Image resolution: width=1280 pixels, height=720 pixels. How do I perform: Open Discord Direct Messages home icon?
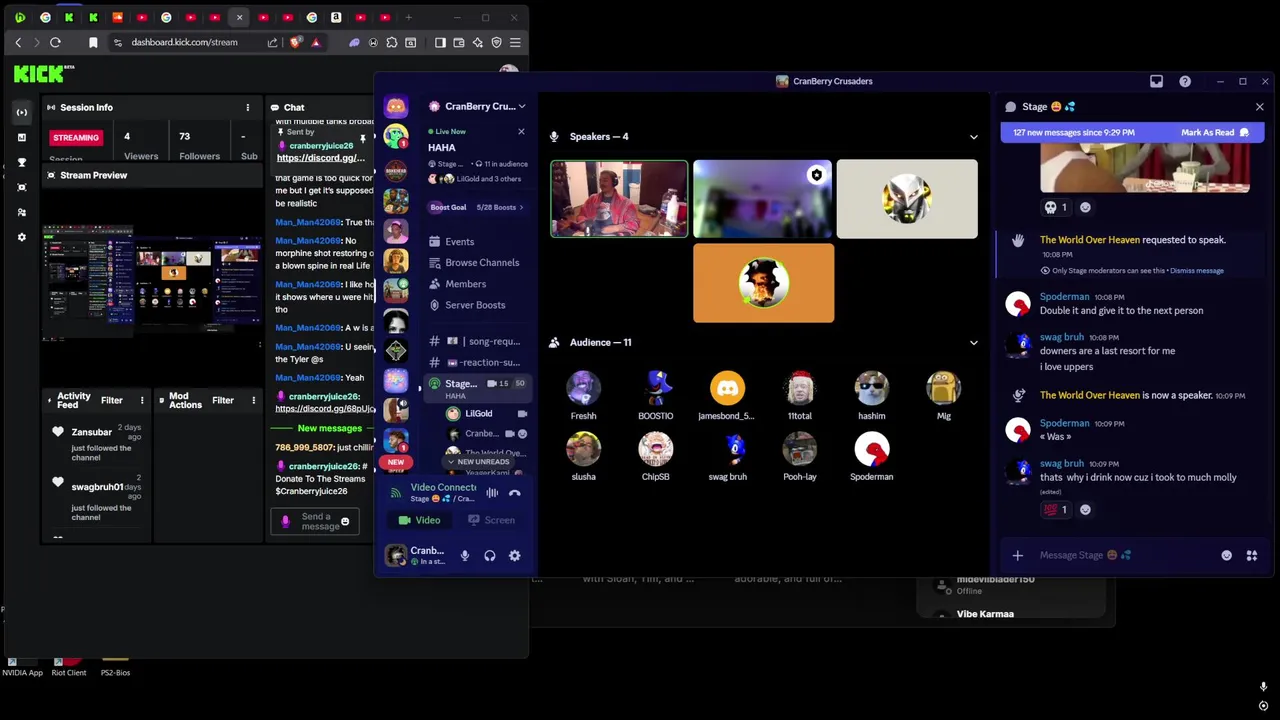point(396,107)
